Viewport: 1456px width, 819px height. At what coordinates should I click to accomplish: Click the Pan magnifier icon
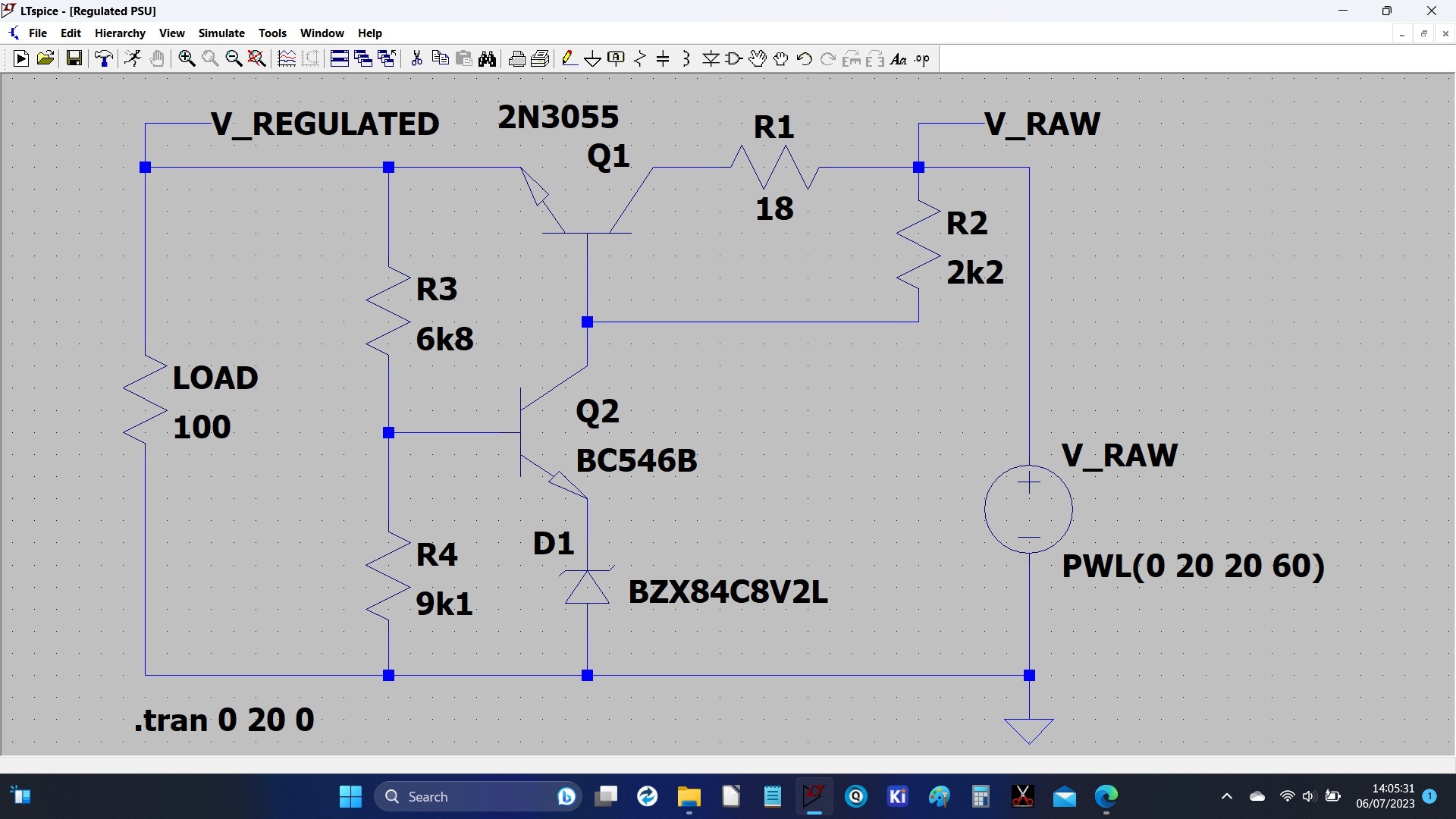click(210, 59)
